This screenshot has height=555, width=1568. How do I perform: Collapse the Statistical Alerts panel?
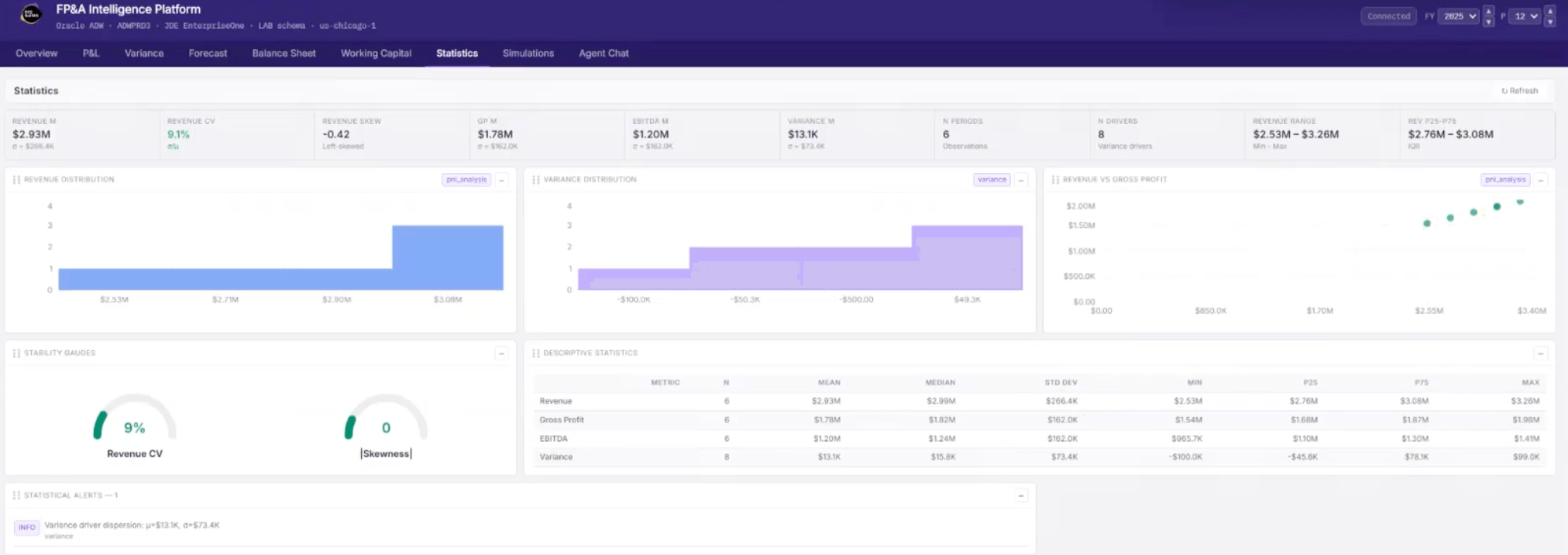coord(1021,495)
